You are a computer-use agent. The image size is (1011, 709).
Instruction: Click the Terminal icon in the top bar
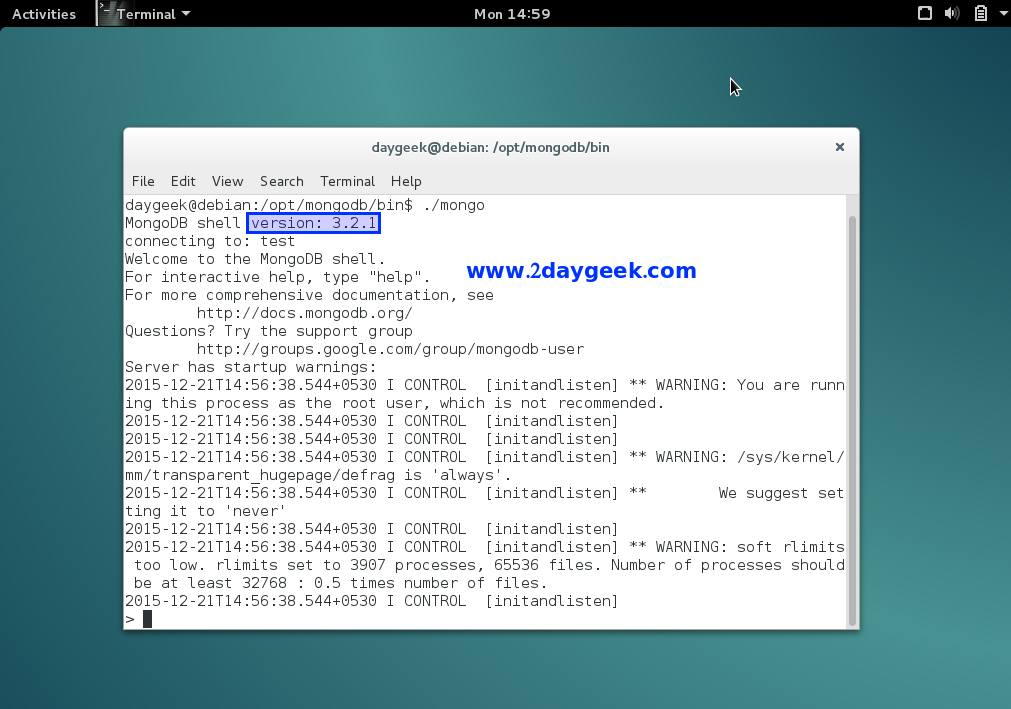click(105, 13)
